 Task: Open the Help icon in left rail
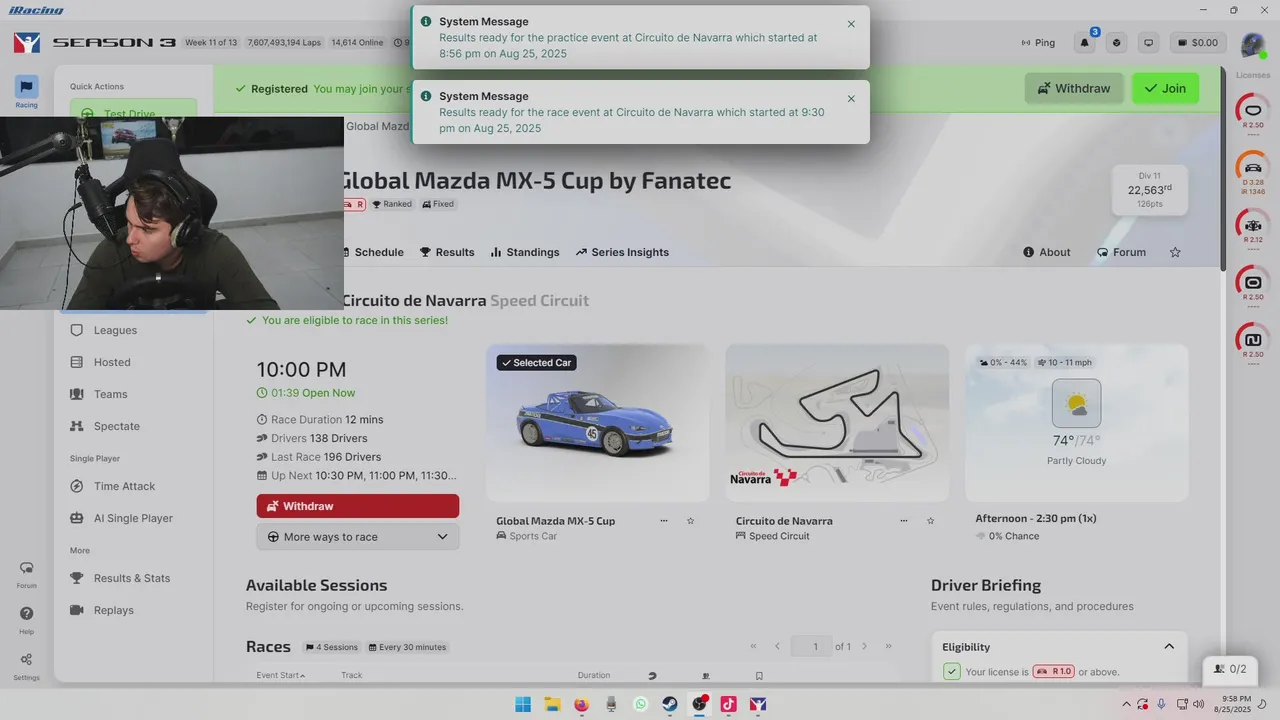pos(26,620)
